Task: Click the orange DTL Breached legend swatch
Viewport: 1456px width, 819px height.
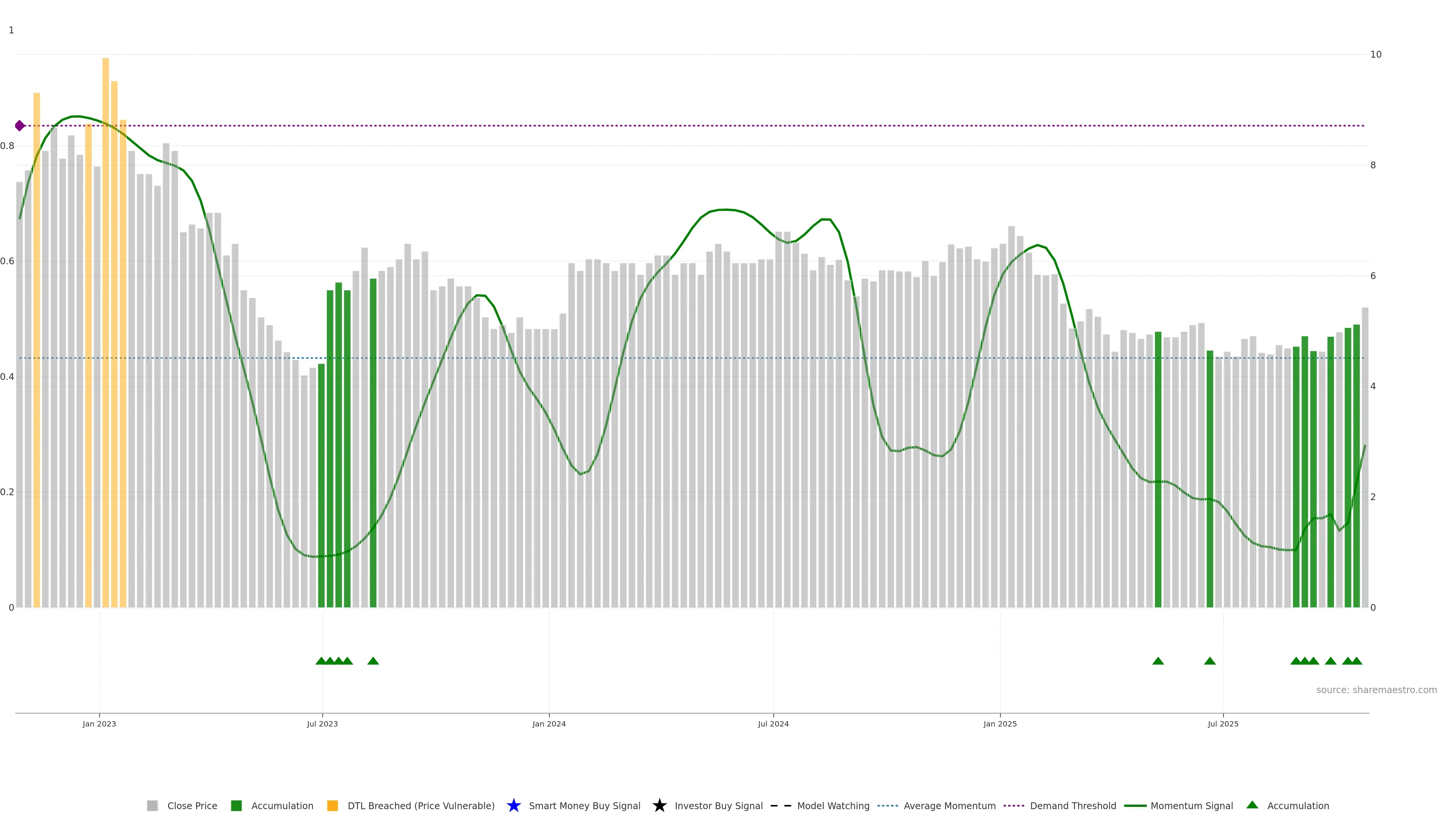Action: (x=333, y=805)
